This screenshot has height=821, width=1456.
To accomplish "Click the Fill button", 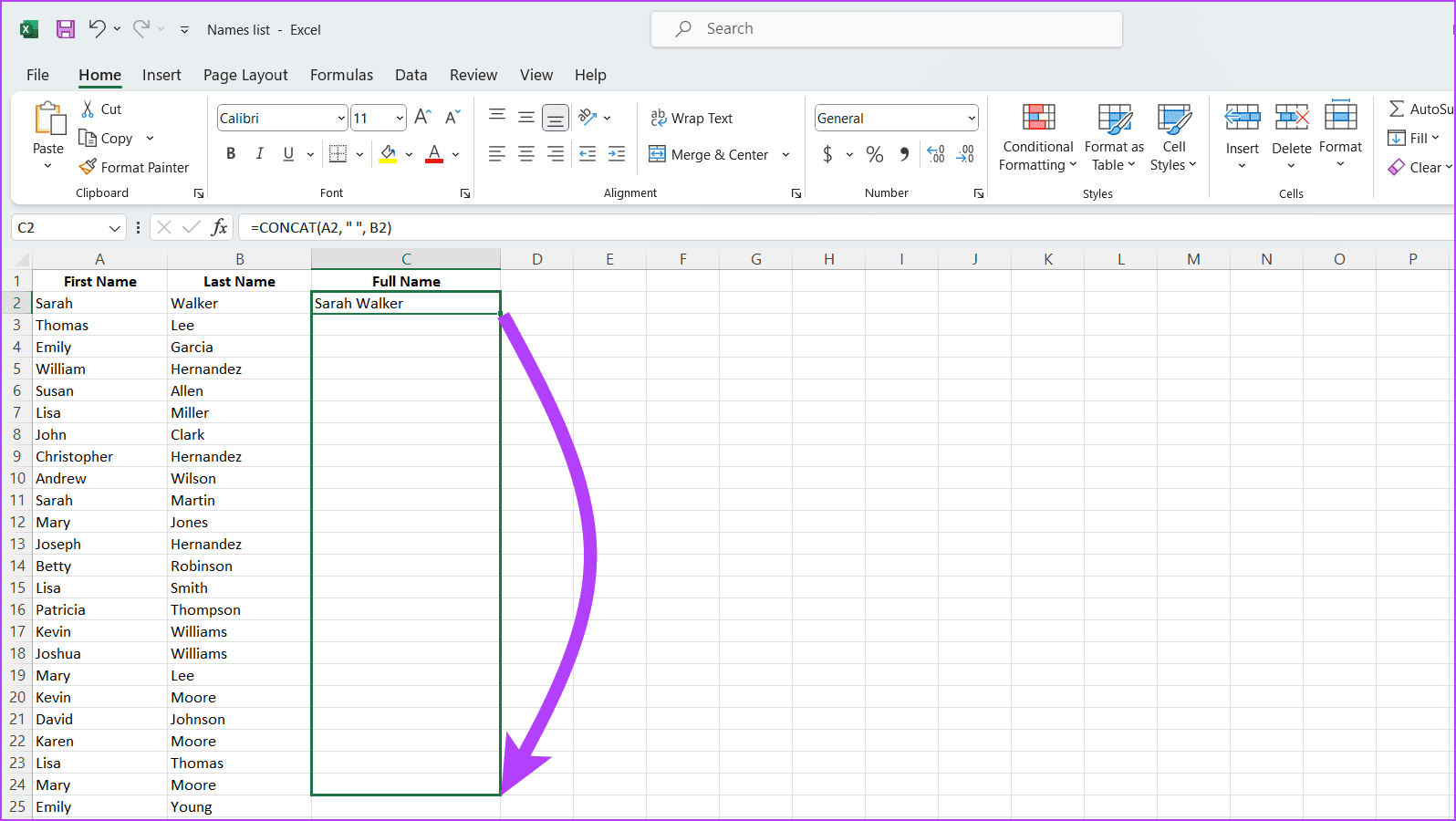I will tap(1412, 138).
